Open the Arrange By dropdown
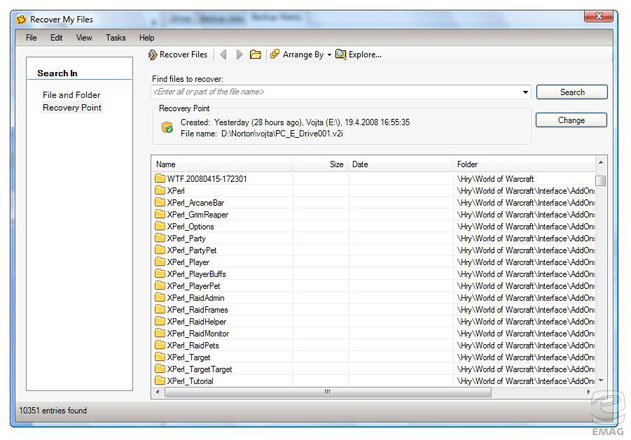This screenshot has height=440, width=631. pyautogui.click(x=301, y=54)
